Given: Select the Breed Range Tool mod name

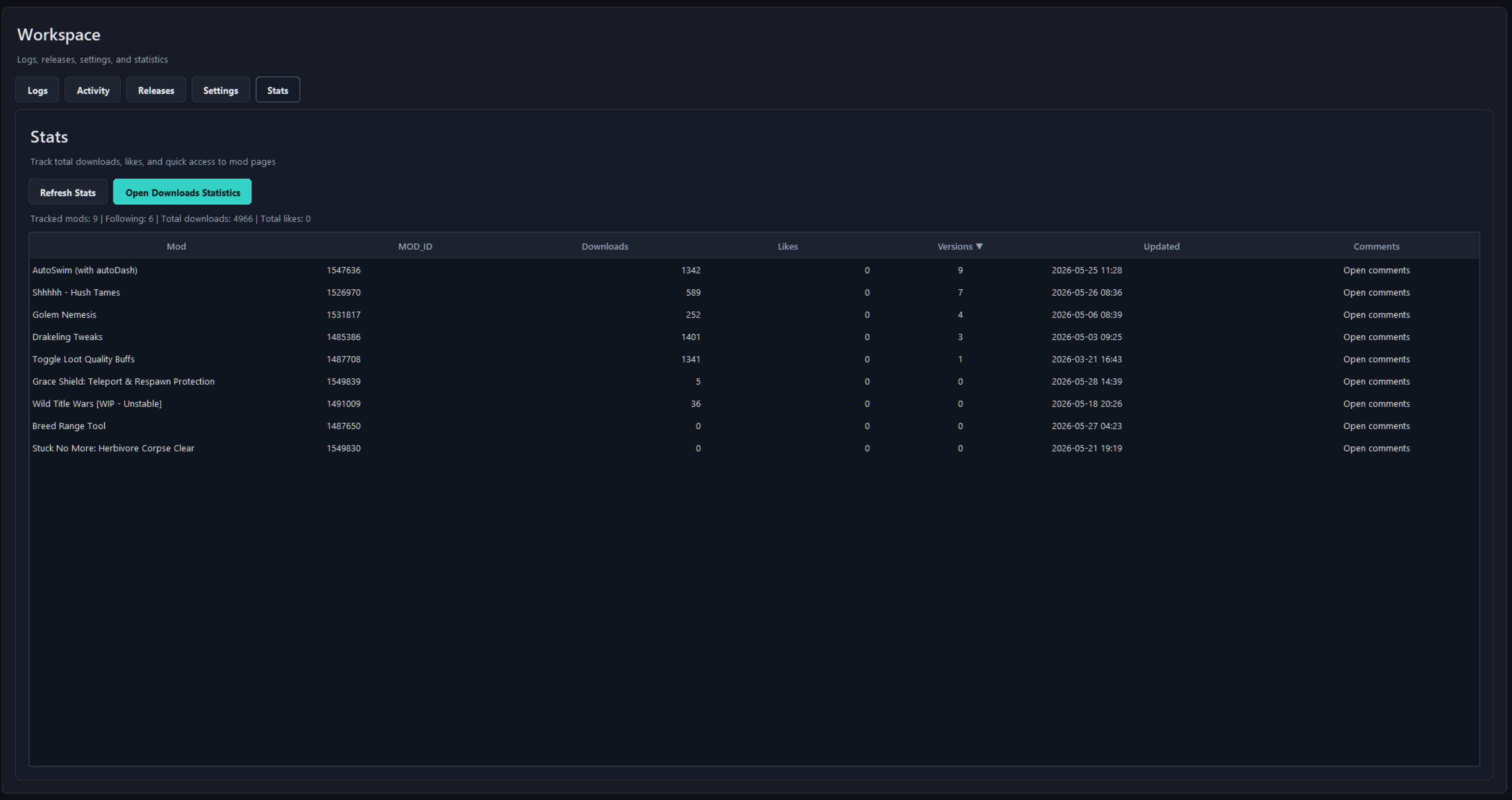Looking at the screenshot, I should pyautogui.click(x=69, y=426).
